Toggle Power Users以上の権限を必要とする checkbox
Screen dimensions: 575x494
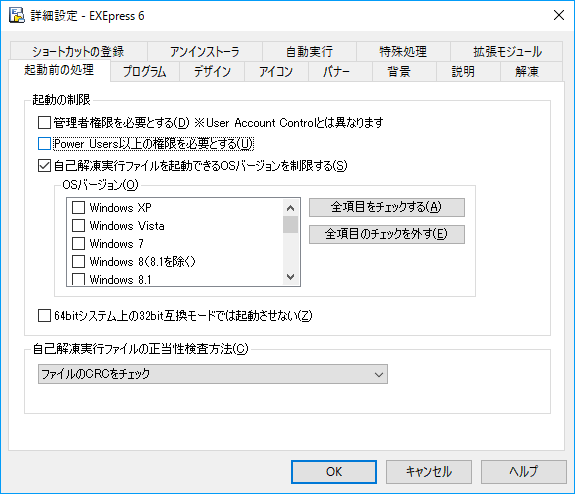[44, 144]
